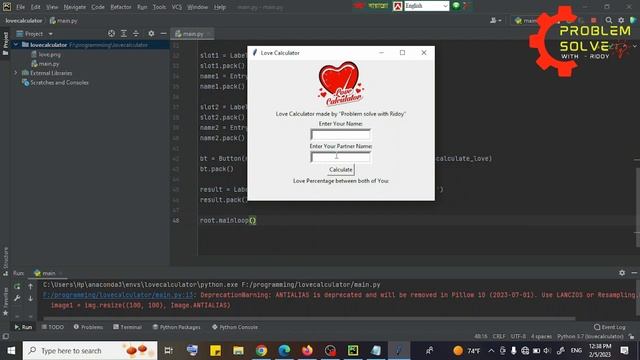Open the Python Console tab
Screen dimensions: 640x360
pos(235,327)
